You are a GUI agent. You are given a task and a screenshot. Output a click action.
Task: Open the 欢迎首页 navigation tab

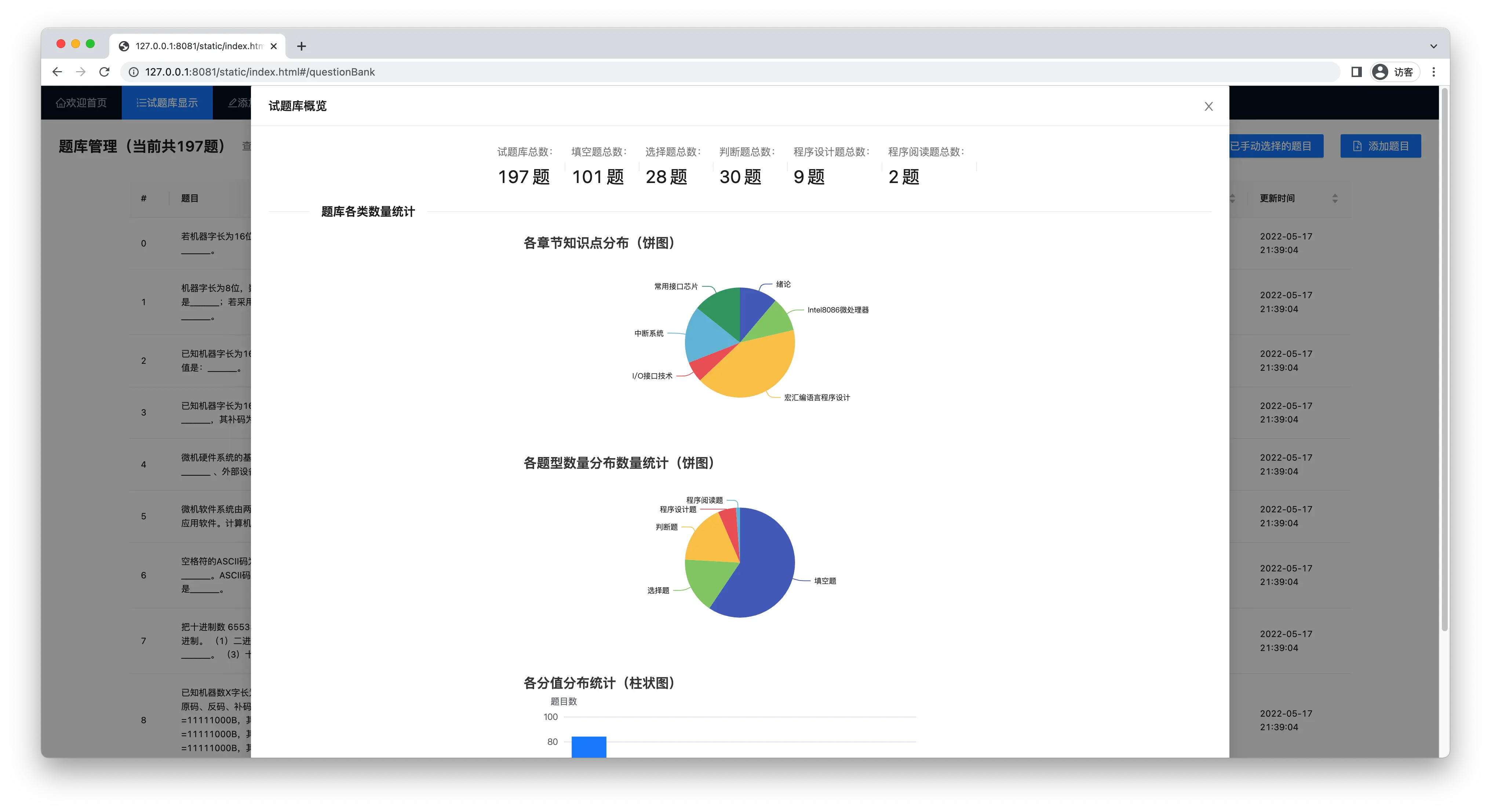point(81,102)
